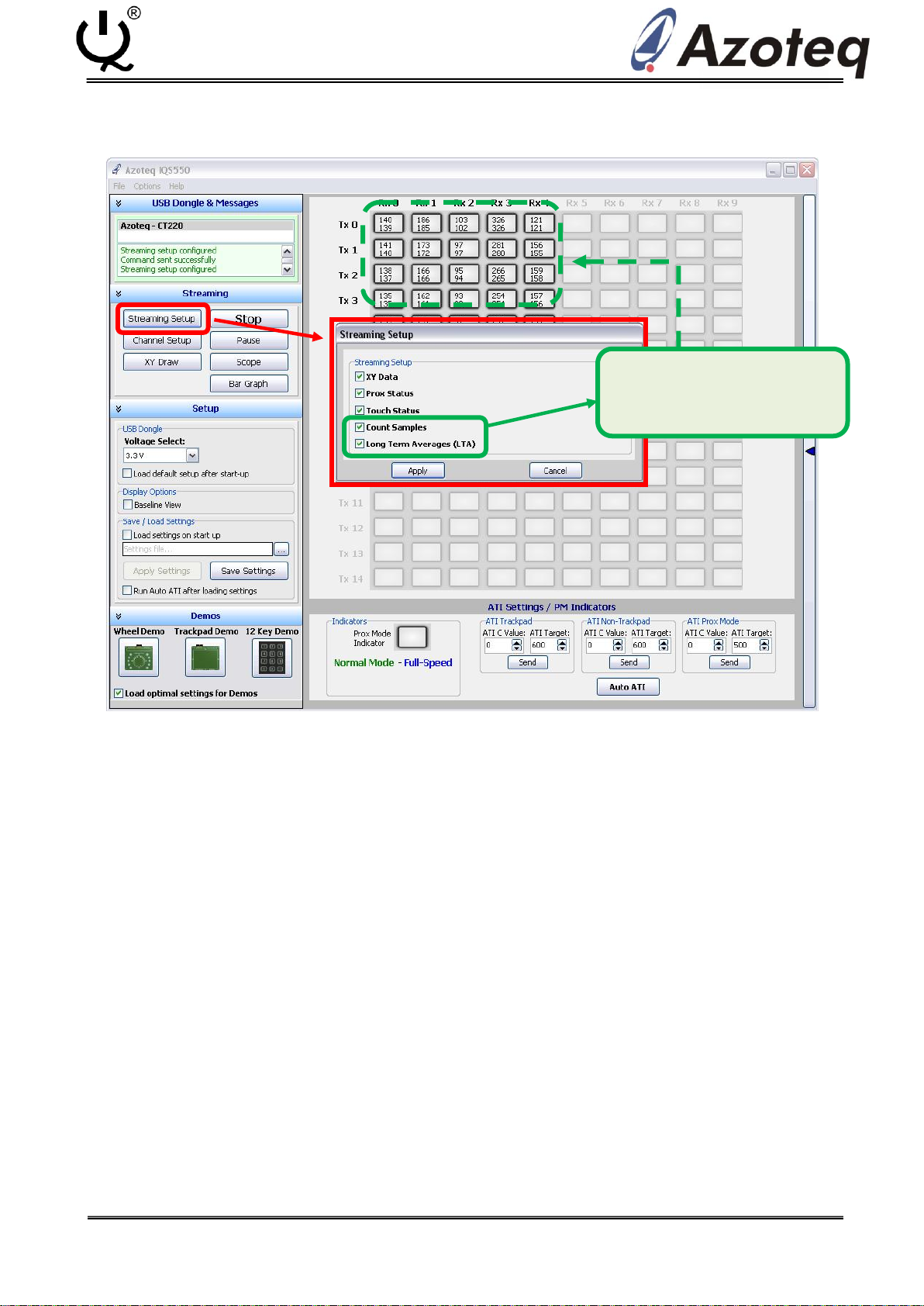Click the Azoteq - CT220 device entry
The height and width of the screenshot is (1306, 924).
(x=206, y=226)
